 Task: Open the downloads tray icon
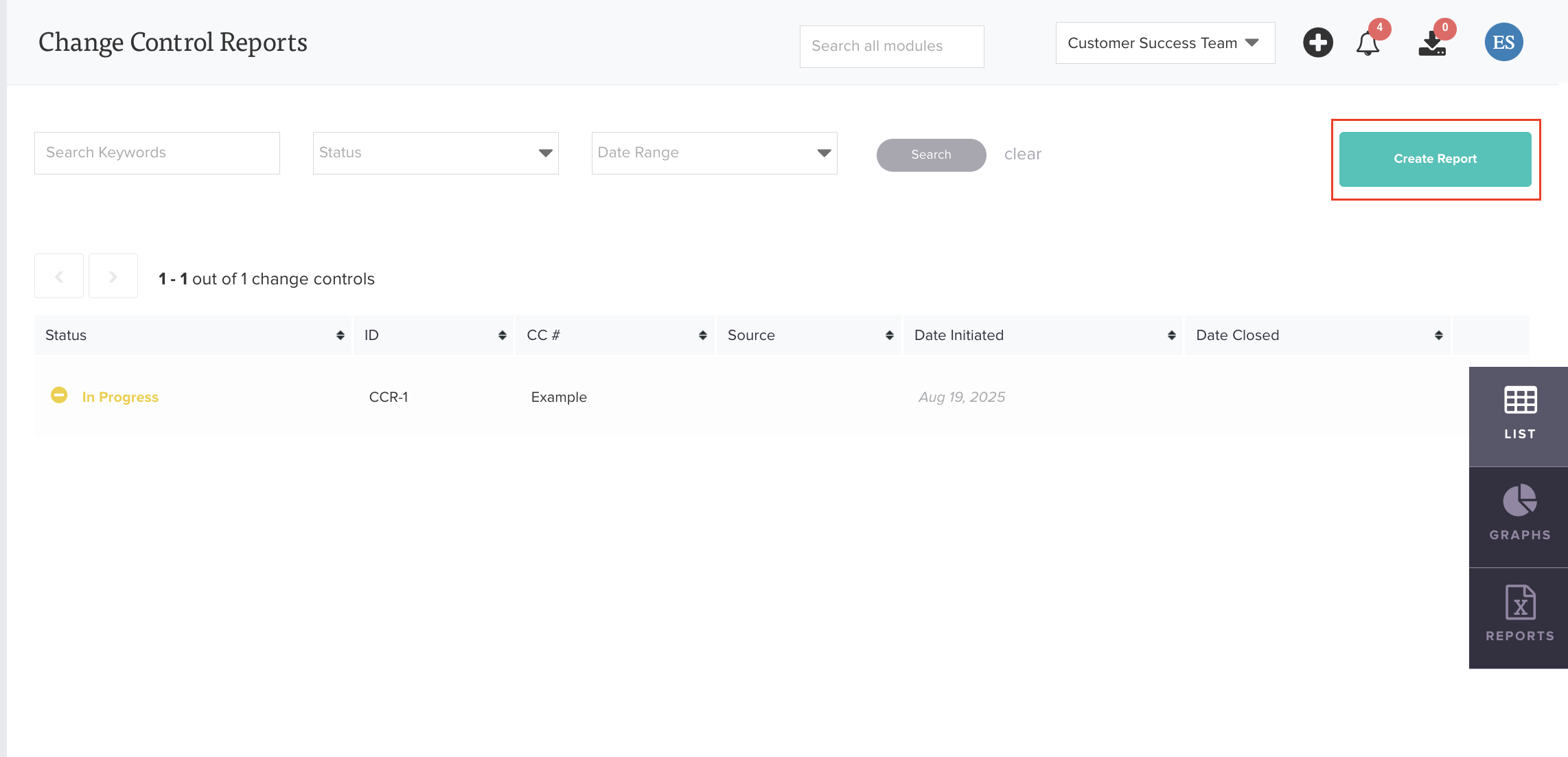click(x=1432, y=44)
